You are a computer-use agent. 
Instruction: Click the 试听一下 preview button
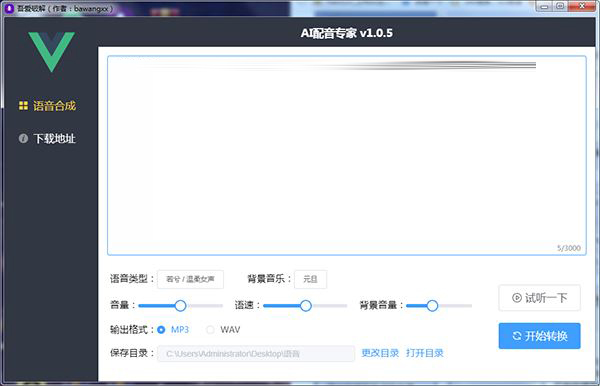[540, 298]
